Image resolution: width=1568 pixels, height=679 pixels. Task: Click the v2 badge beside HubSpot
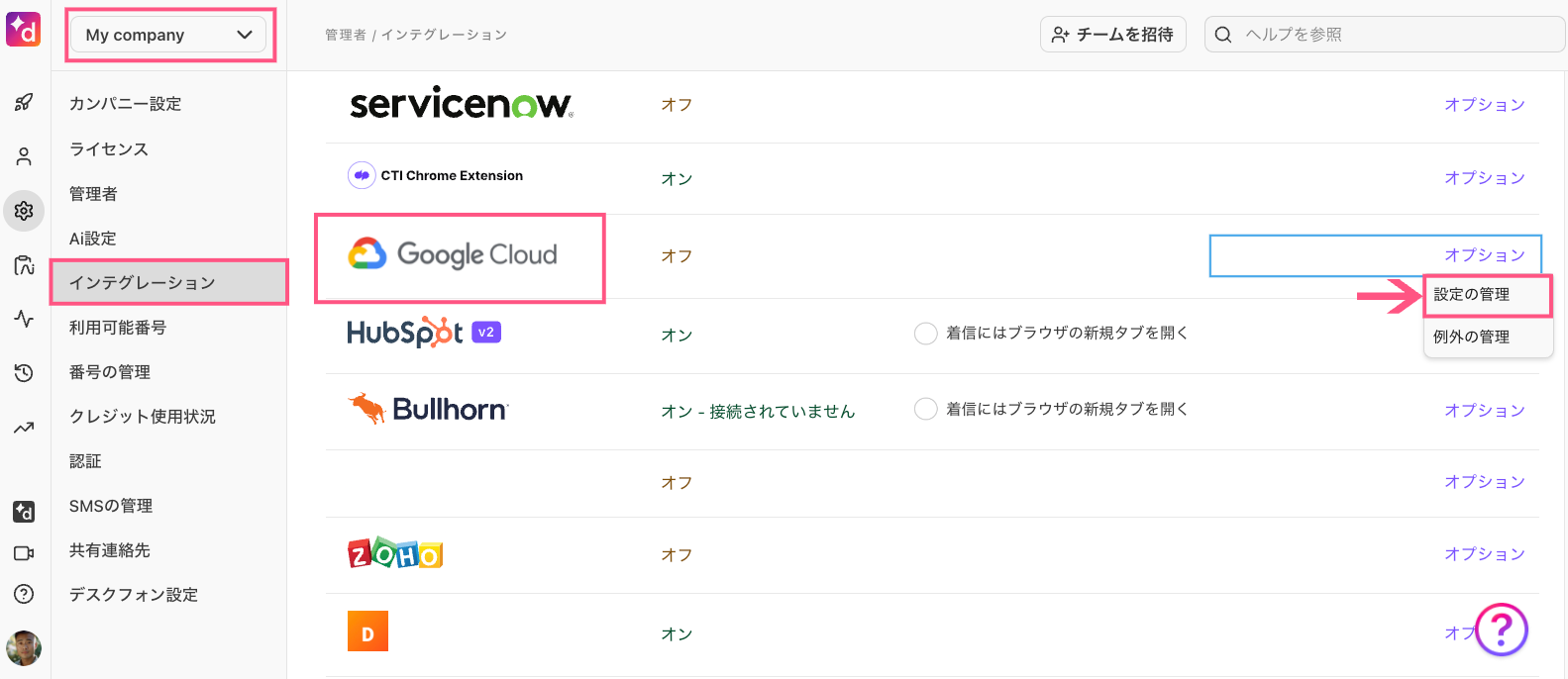pyautogui.click(x=485, y=333)
